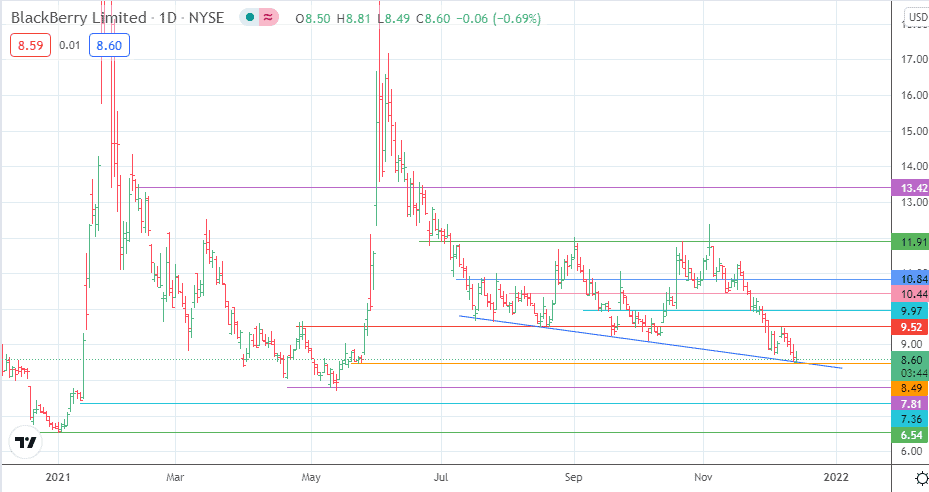This screenshot has width=929, height=492.
Task: Click the TradingView logo icon
Action: click(x=25, y=442)
